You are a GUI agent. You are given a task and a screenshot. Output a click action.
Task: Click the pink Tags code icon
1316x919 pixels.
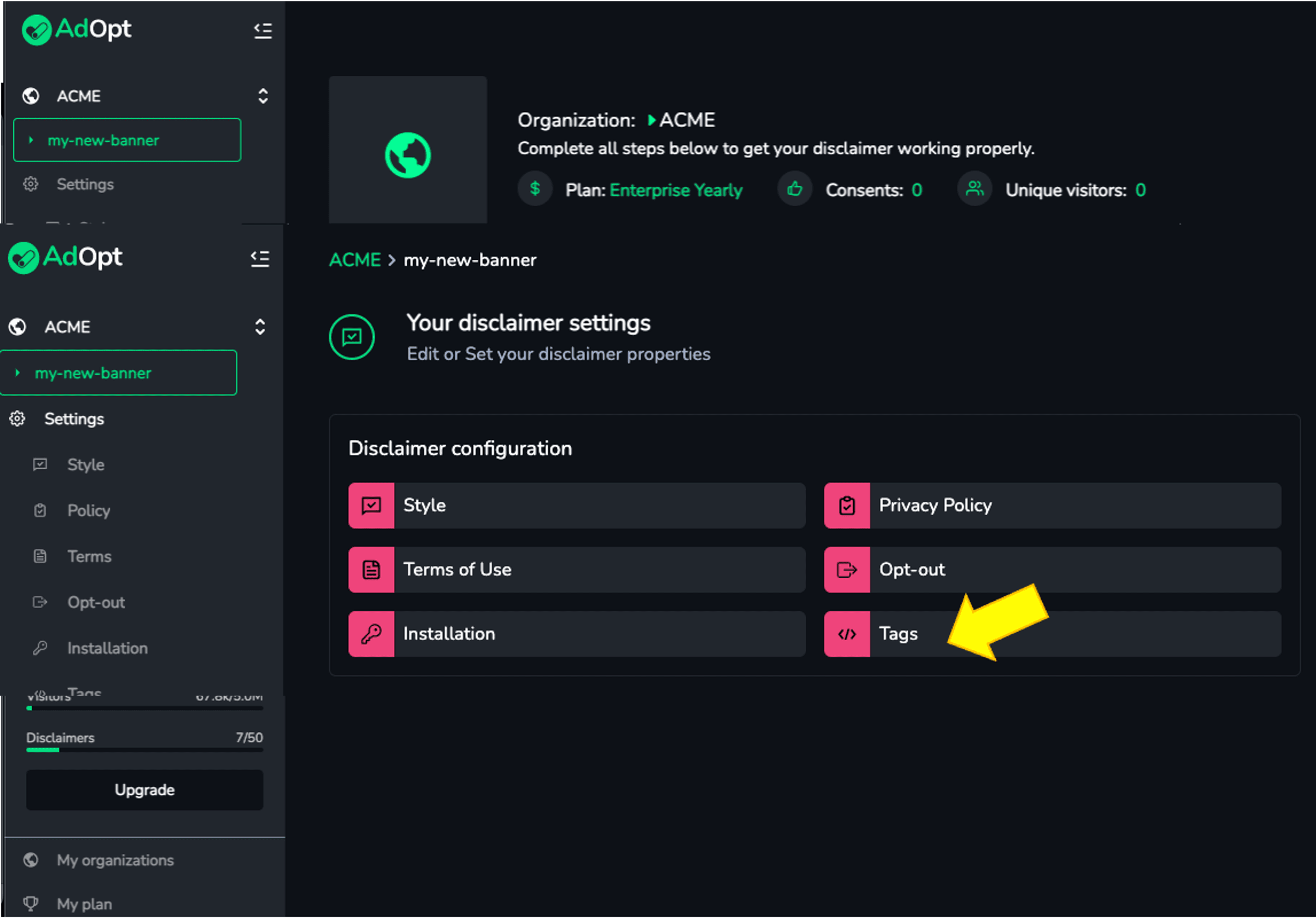pos(847,634)
